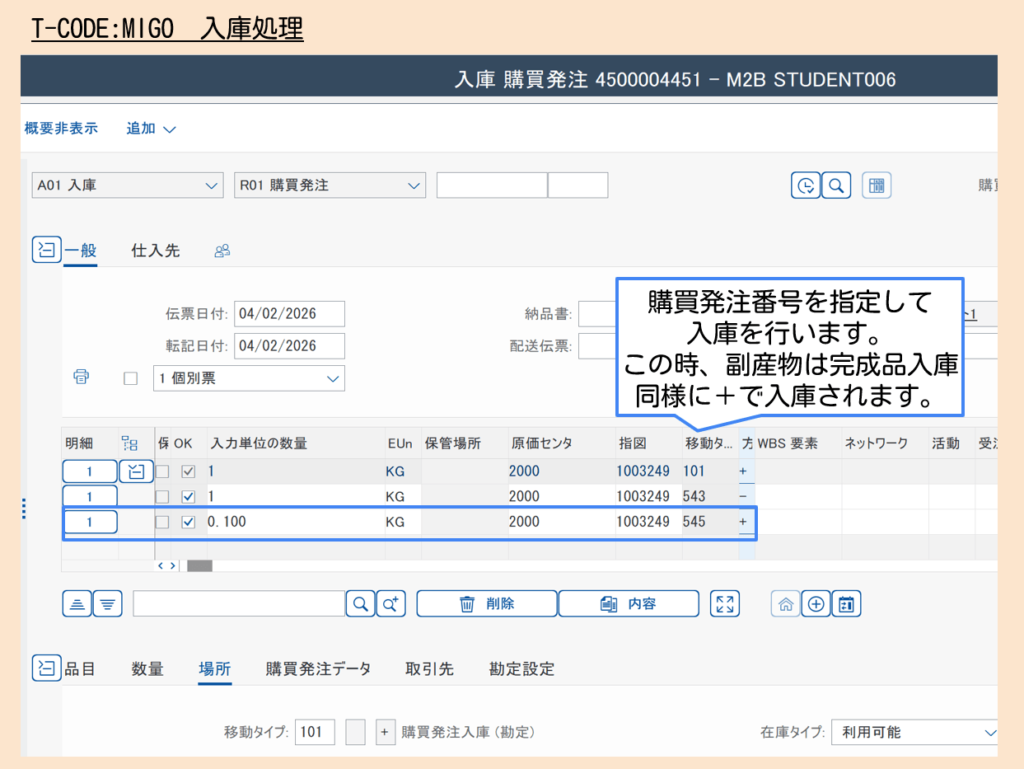Viewport: 1024px width, 769px height.
Task: Click the fullscreen expand icon below table
Action: [725, 604]
